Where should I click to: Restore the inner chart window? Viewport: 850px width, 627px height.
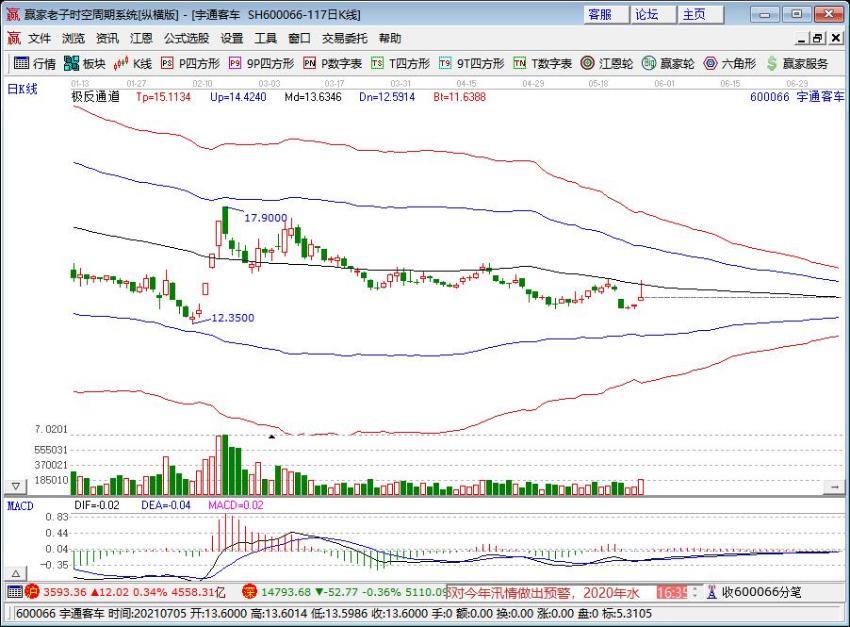tap(817, 38)
